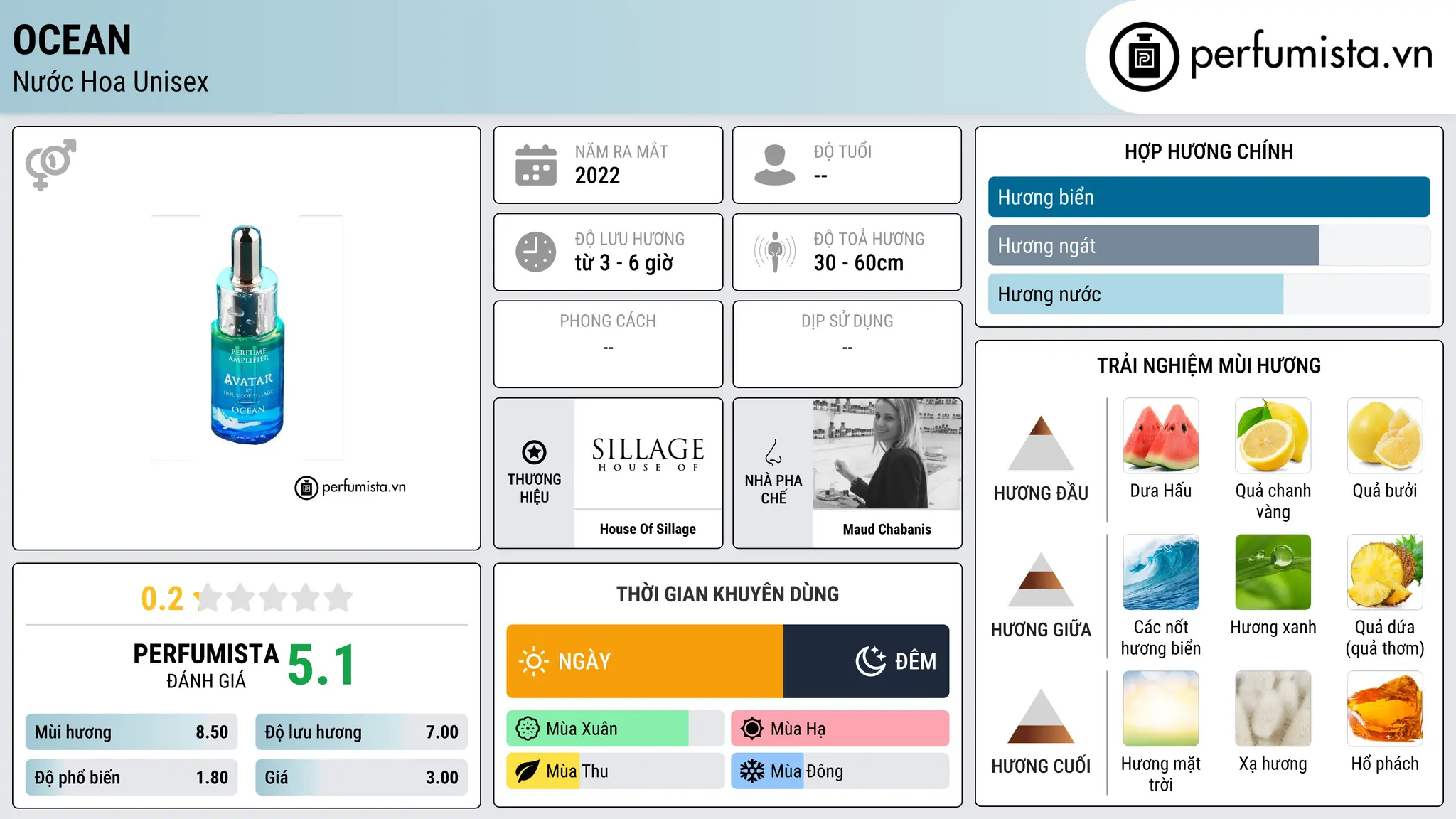Click the Ocean perfume bottle photo
Screen dimensions: 1456x819
tap(247, 336)
